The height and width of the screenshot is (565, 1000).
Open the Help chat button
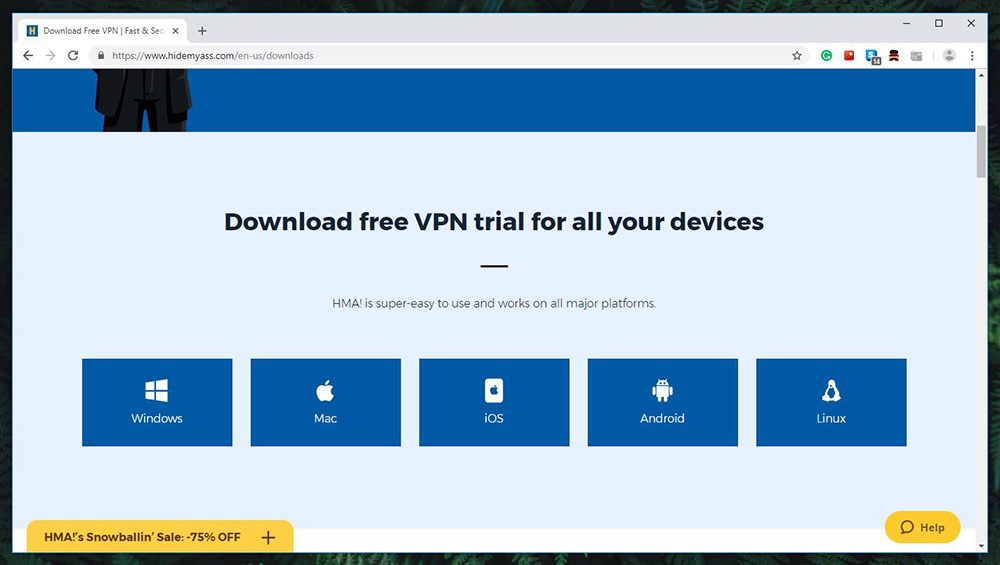[922, 527]
